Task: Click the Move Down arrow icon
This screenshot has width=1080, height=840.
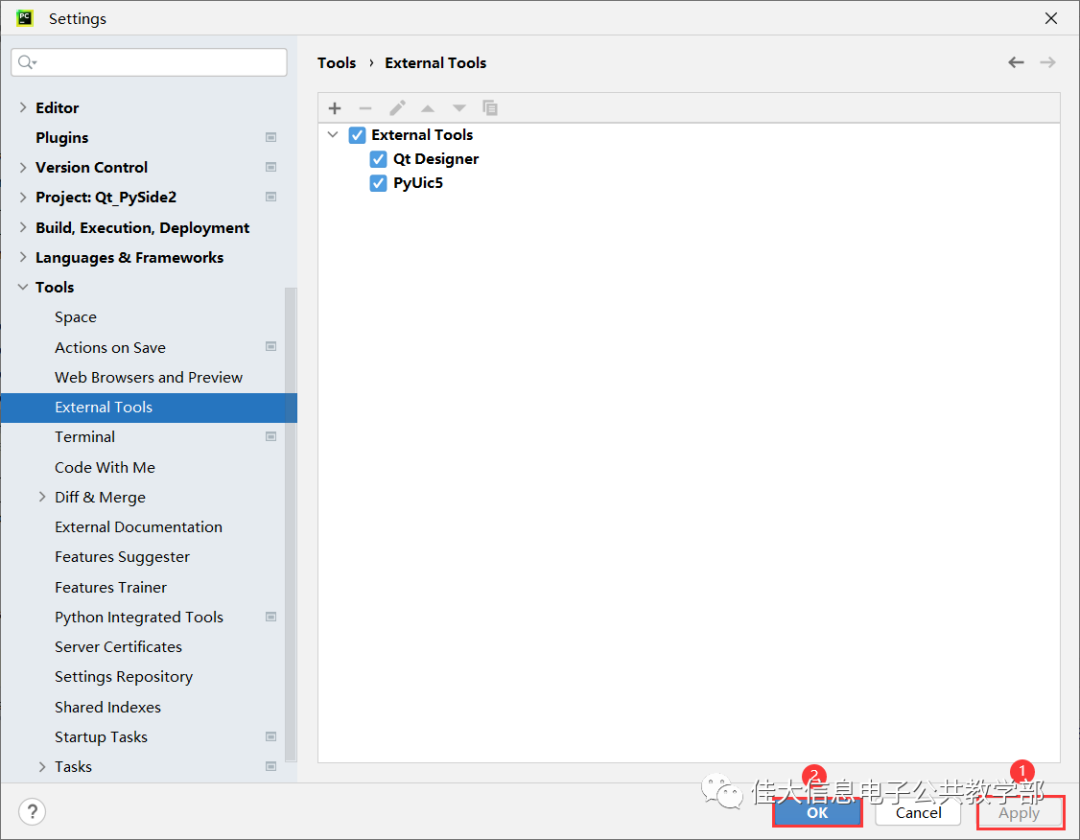Action: (459, 108)
